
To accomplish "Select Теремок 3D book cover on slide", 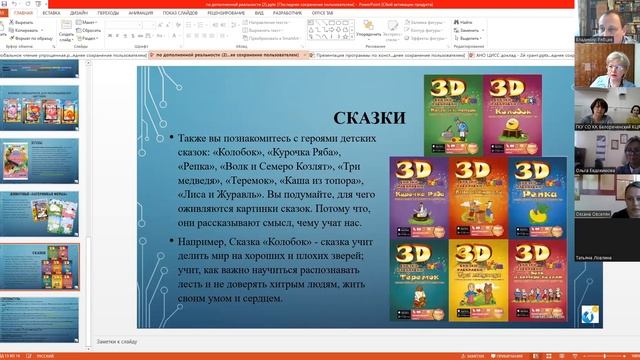I will [x=419, y=280].
